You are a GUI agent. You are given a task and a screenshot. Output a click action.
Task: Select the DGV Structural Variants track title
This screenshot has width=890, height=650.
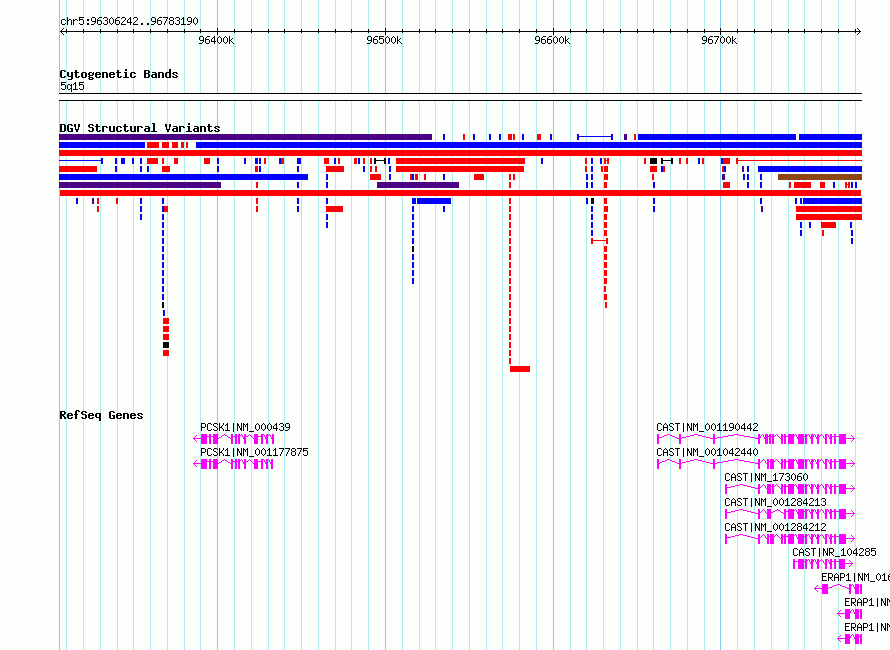pyautogui.click(x=140, y=128)
